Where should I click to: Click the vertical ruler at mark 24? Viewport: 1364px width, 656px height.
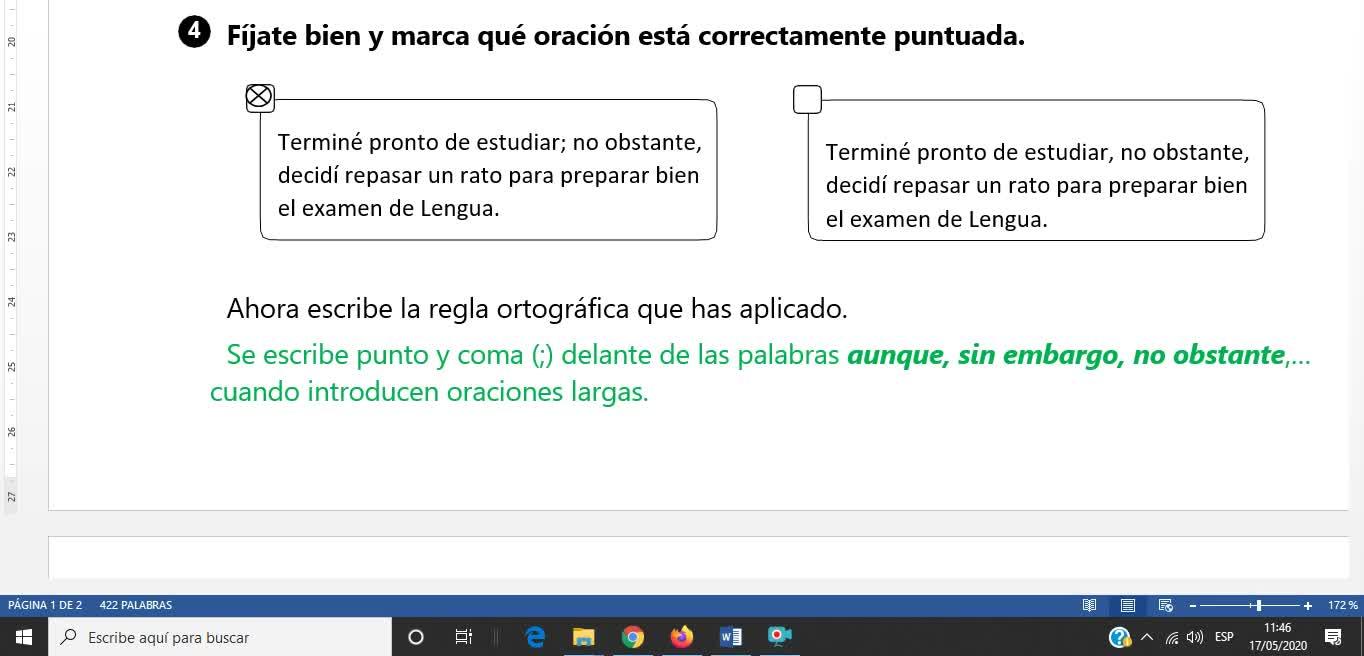pos(11,301)
